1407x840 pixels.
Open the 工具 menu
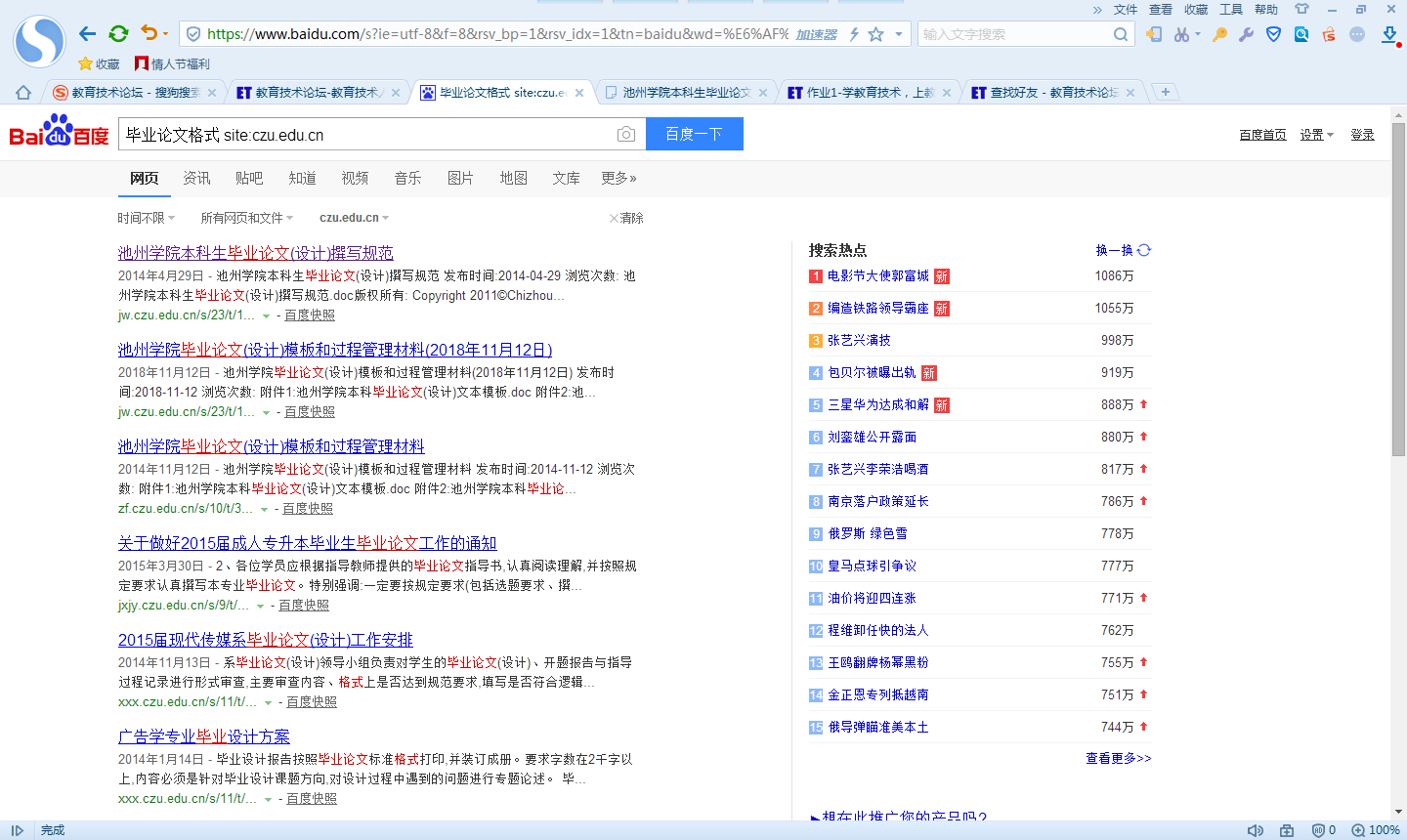pyautogui.click(x=1231, y=10)
